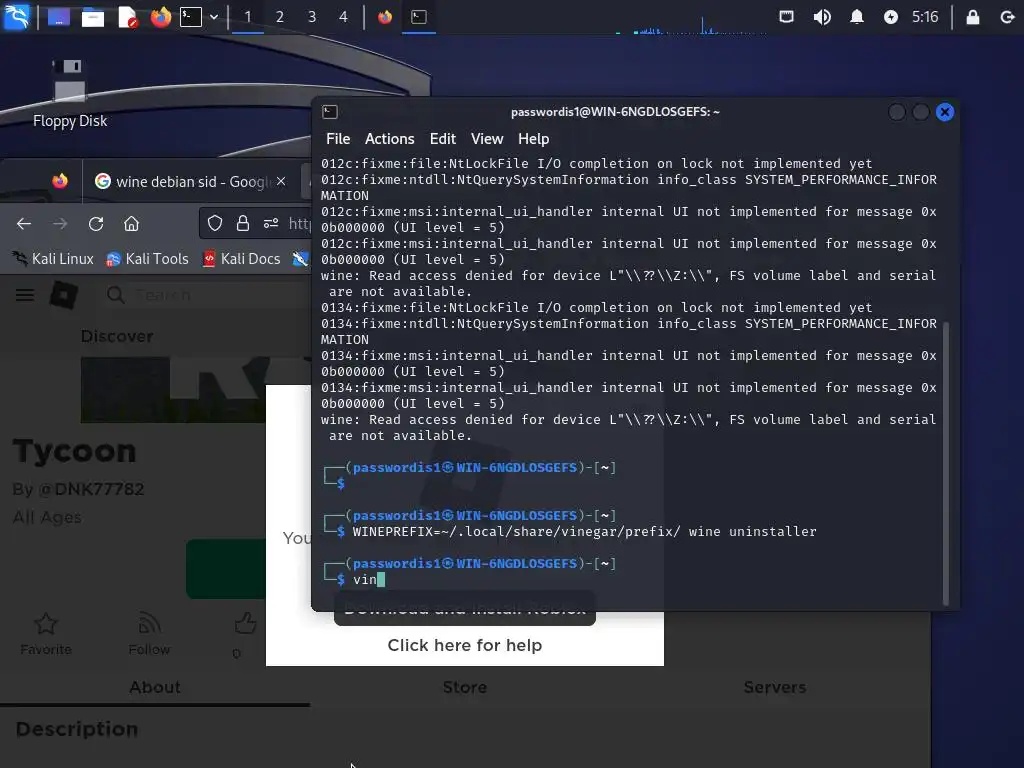The image size is (1024, 768).
Task: Switch to the About tab
Action: coord(155,688)
